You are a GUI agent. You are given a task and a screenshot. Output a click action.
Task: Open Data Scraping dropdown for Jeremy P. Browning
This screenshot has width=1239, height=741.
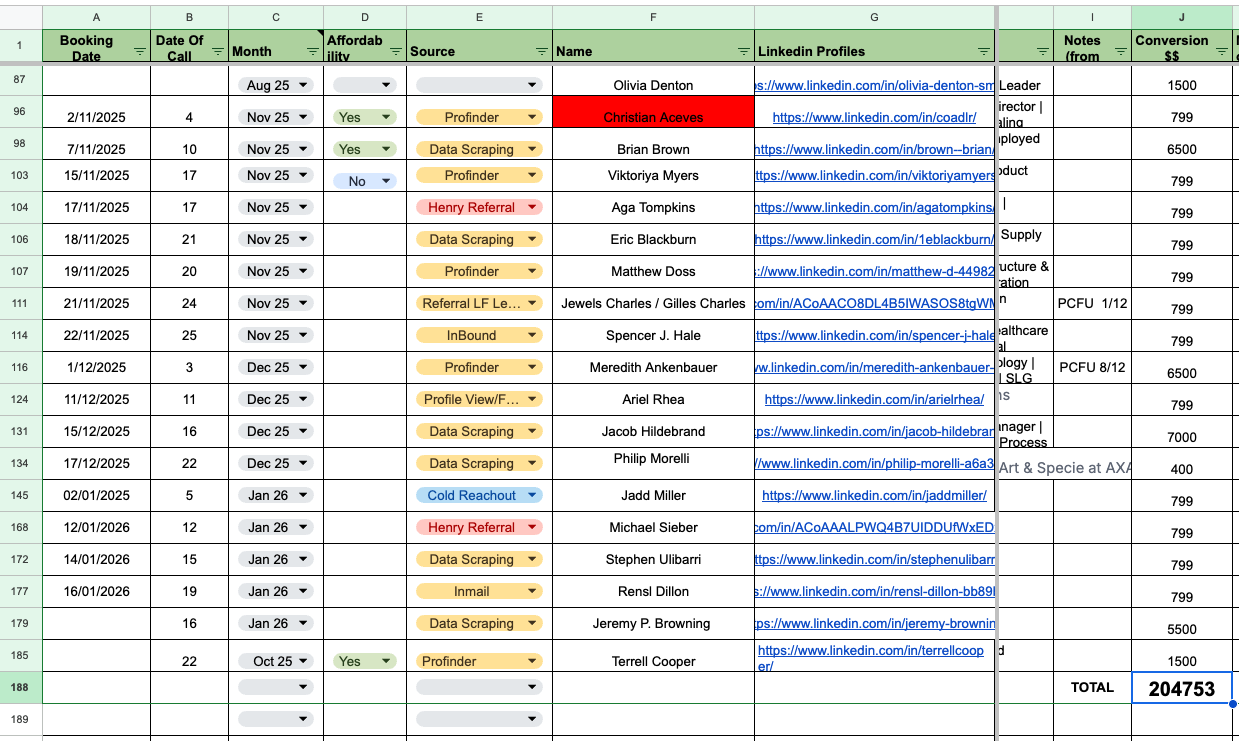[x=479, y=623]
